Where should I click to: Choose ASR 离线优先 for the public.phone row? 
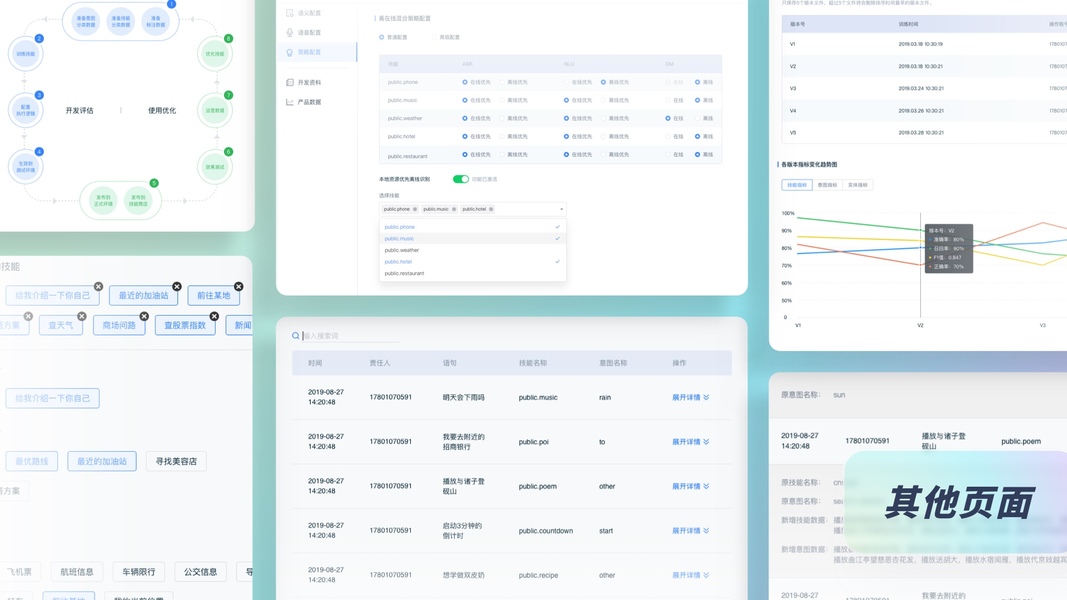click(x=502, y=82)
